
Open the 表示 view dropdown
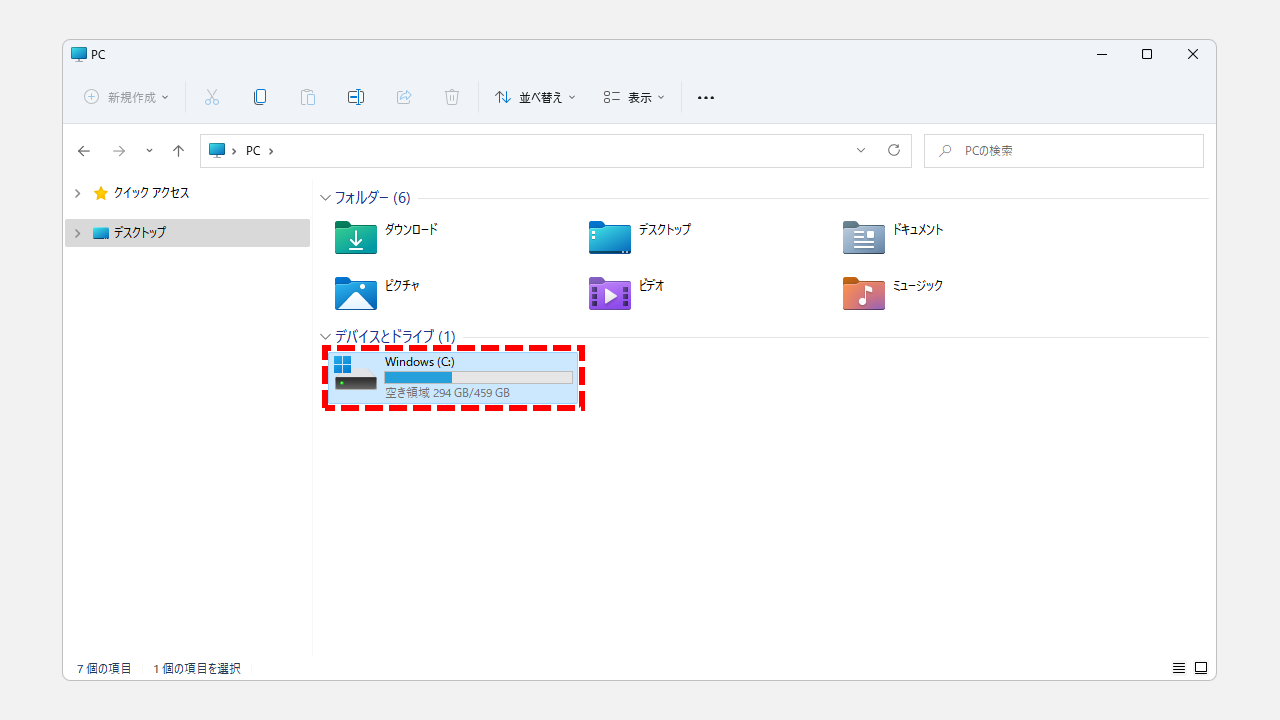(x=633, y=97)
